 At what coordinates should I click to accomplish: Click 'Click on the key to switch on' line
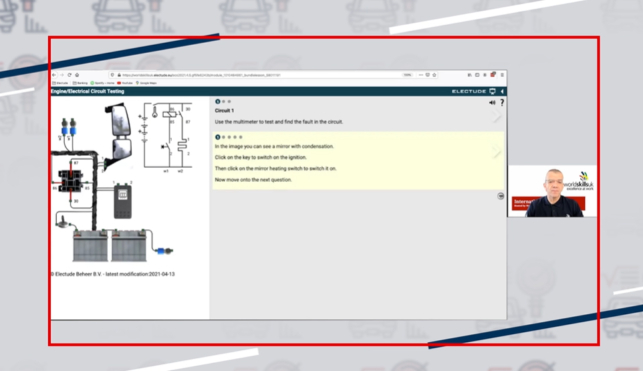coord(261,157)
